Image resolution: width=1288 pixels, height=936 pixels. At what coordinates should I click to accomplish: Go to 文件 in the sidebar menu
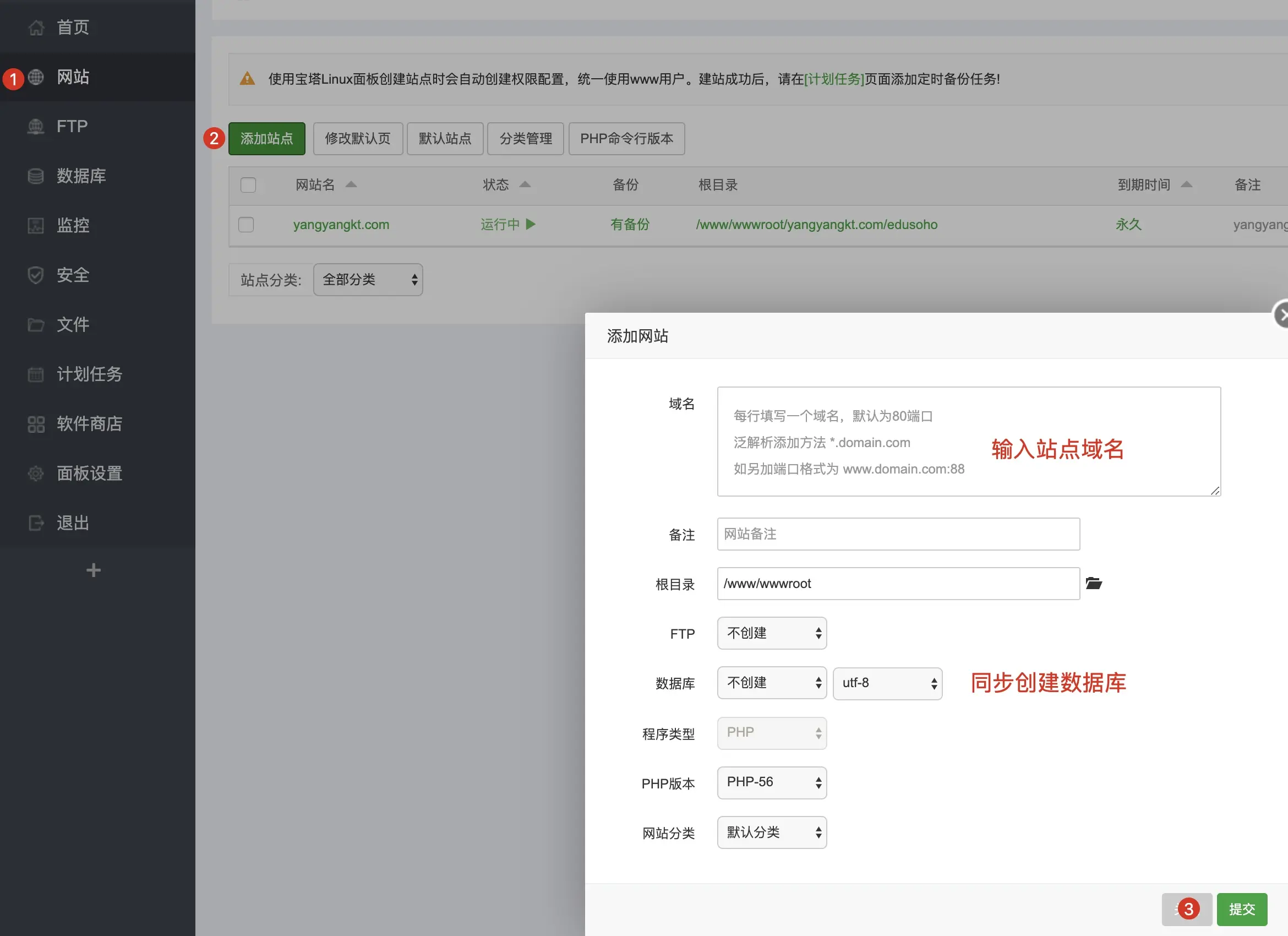point(73,325)
